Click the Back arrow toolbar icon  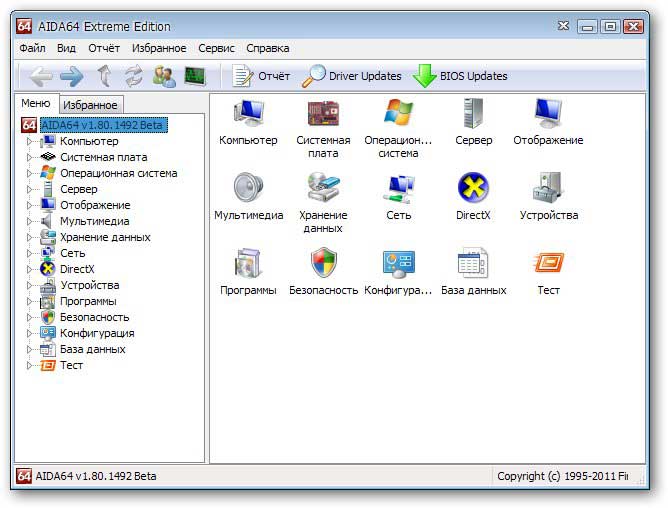(41, 77)
